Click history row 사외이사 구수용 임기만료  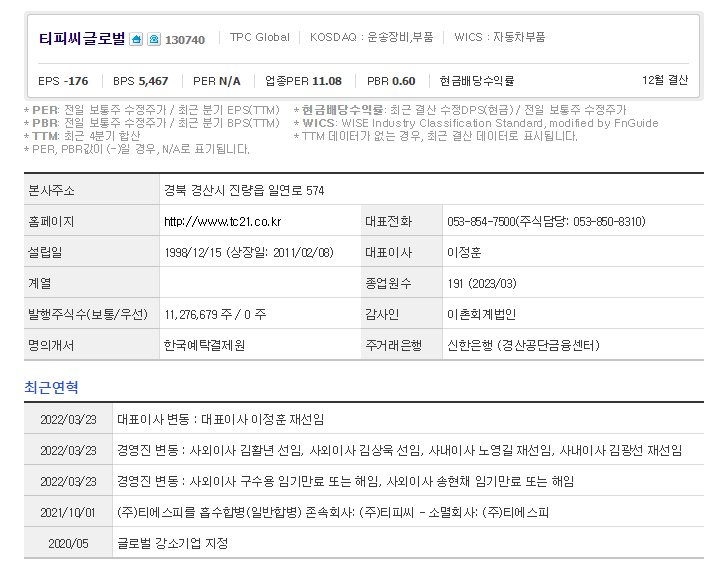pyautogui.click(x=364, y=481)
